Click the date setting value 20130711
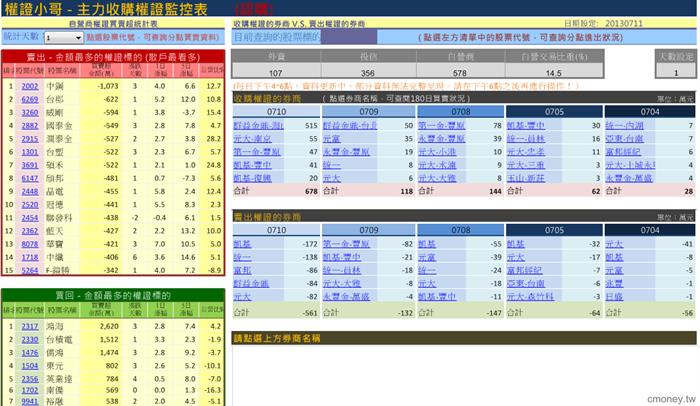Viewport: 700px width, 406px height. (x=624, y=23)
